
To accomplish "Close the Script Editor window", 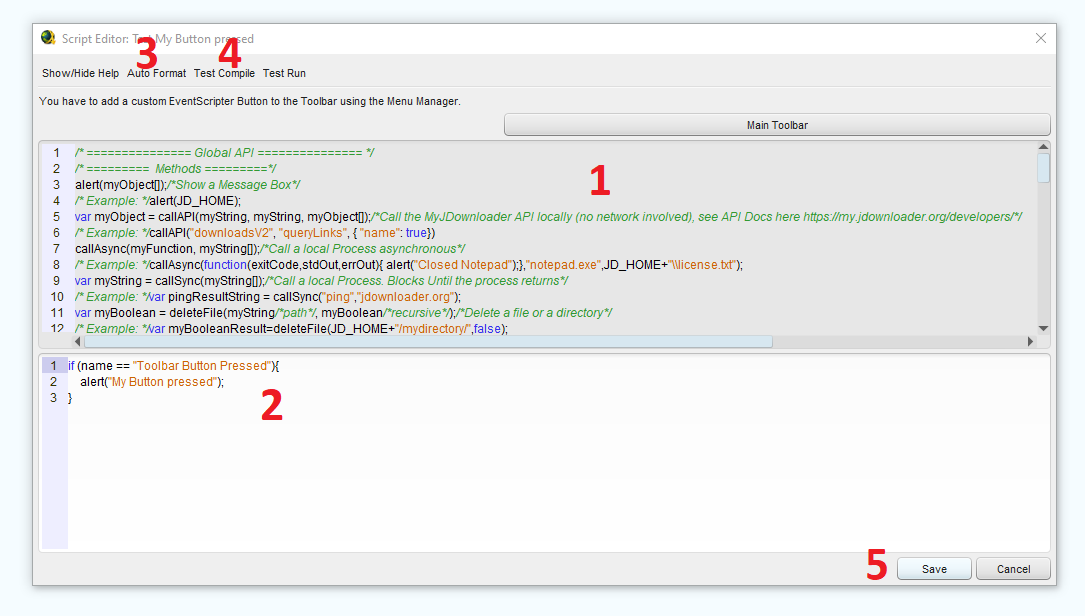I will pyautogui.click(x=1040, y=38).
